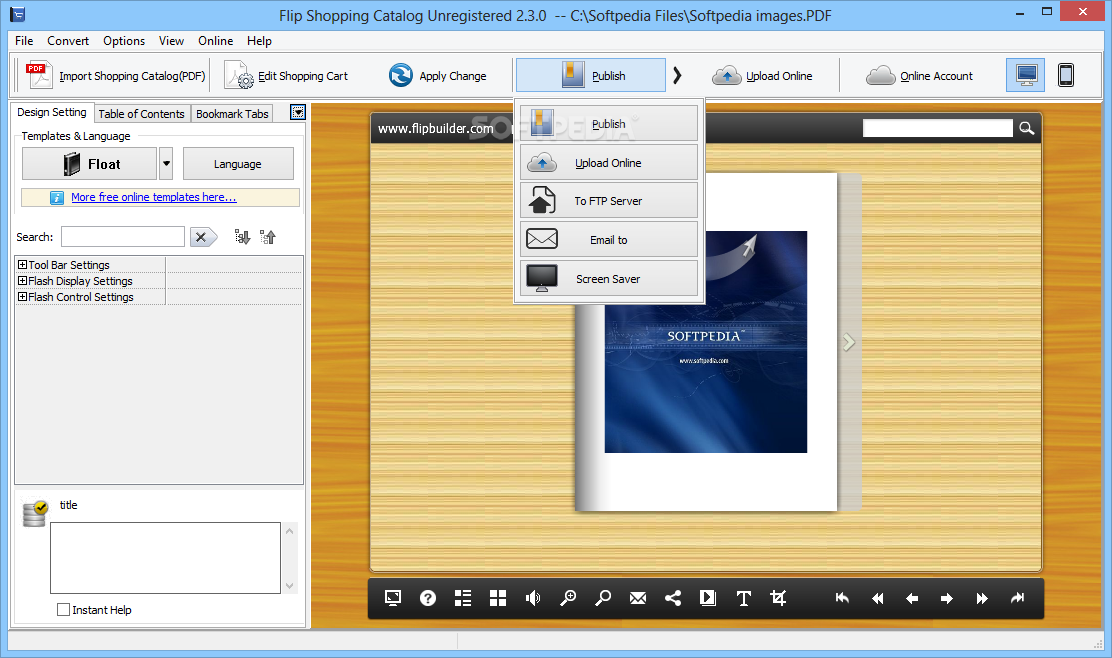Image resolution: width=1112 pixels, height=658 pixels.
Task: Click next page arrow beside book
Action: pos(848,342)
